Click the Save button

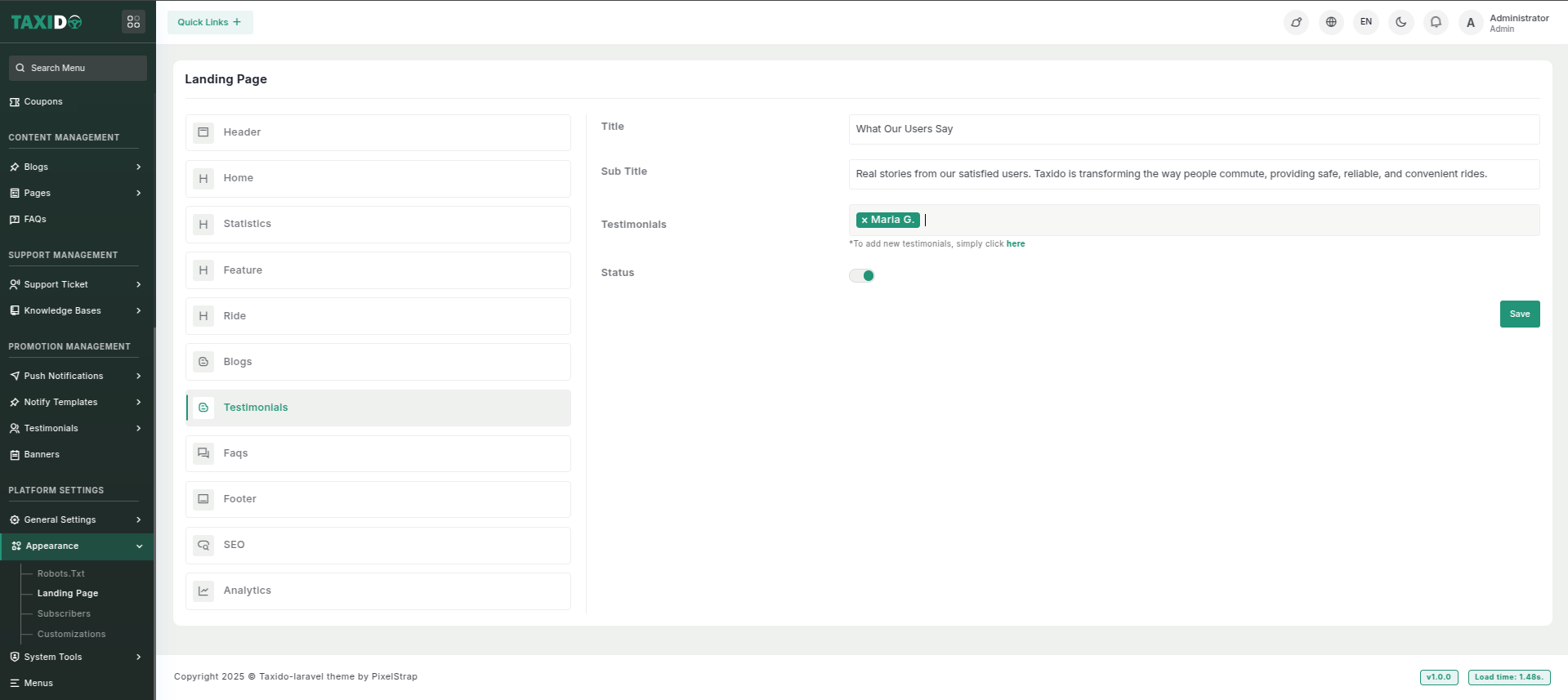[1519, 314]
